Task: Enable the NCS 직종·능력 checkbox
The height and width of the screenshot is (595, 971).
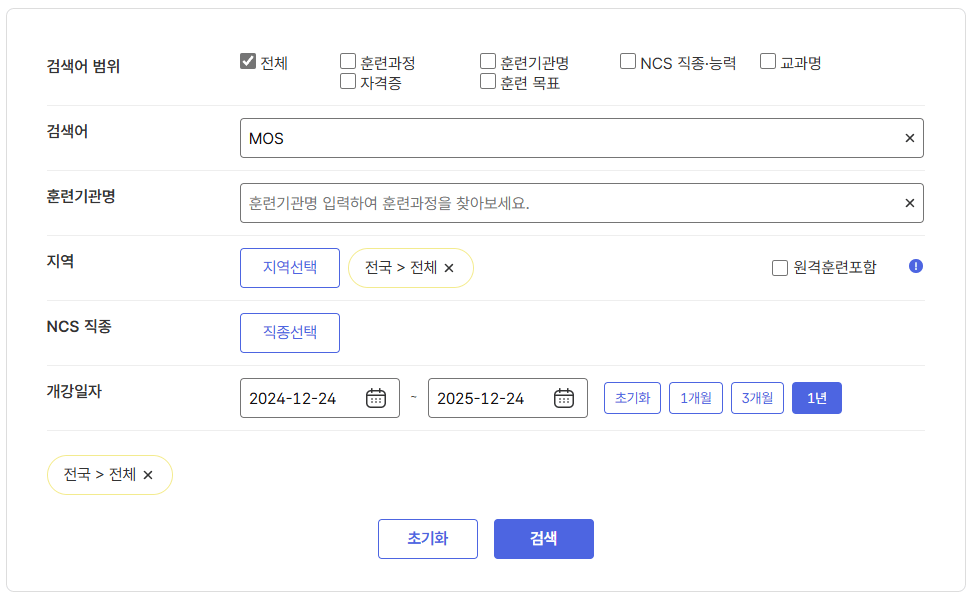Action: [x=628, y=60]
